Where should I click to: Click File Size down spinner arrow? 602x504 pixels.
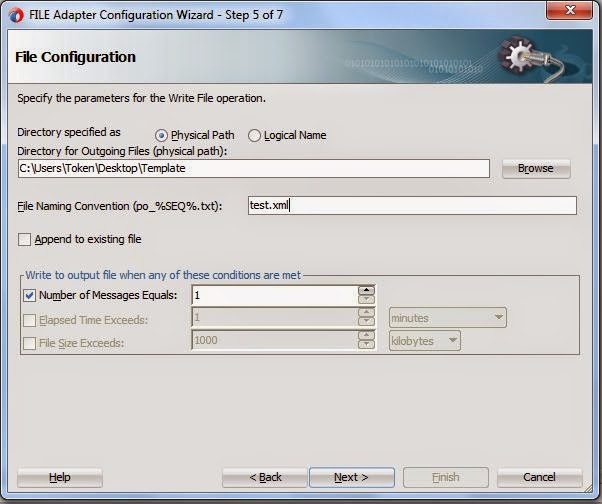coord(366,344)
